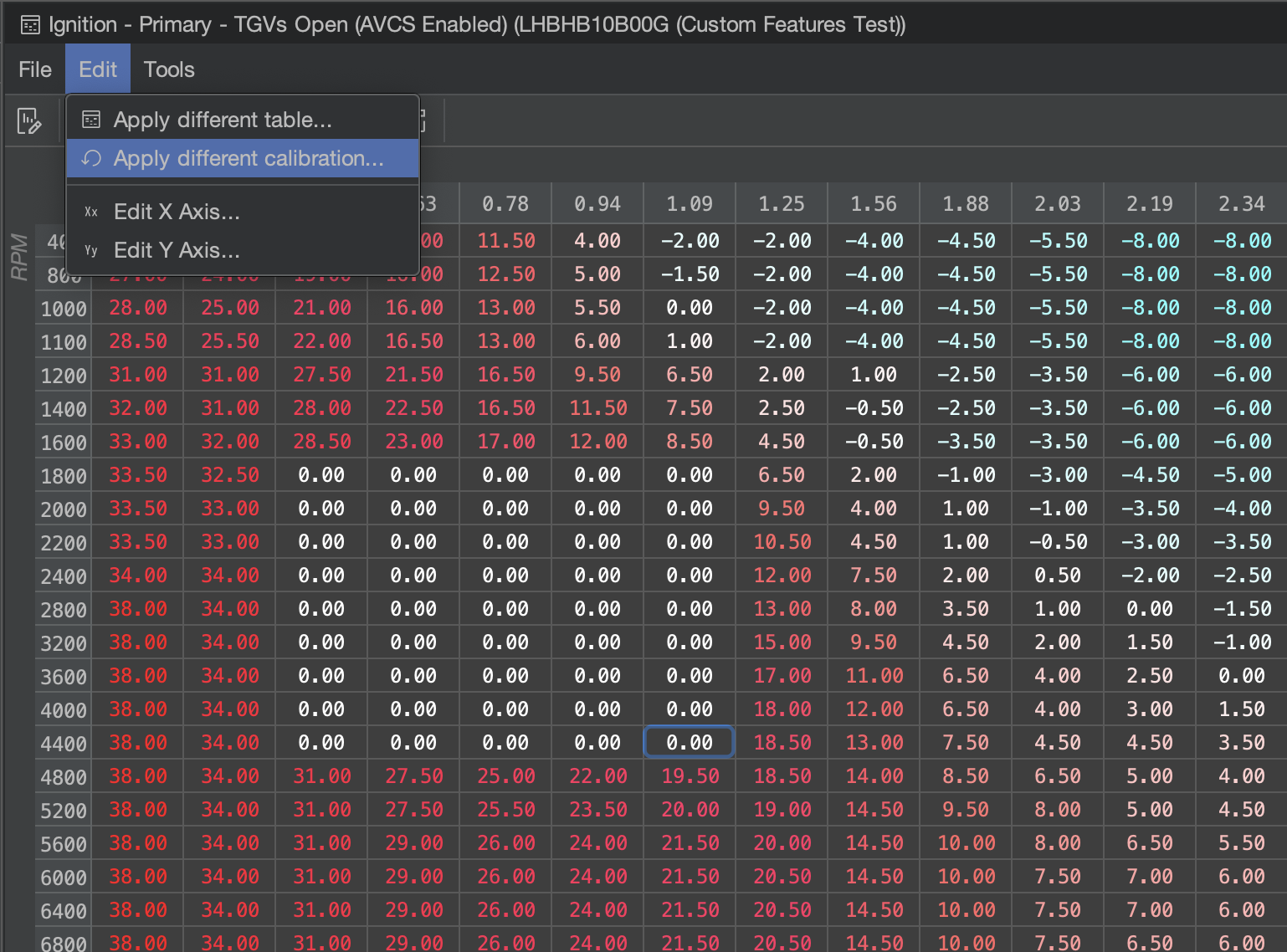
Task: Select the 4400 RPM row header
Action: tap(64, 744)
